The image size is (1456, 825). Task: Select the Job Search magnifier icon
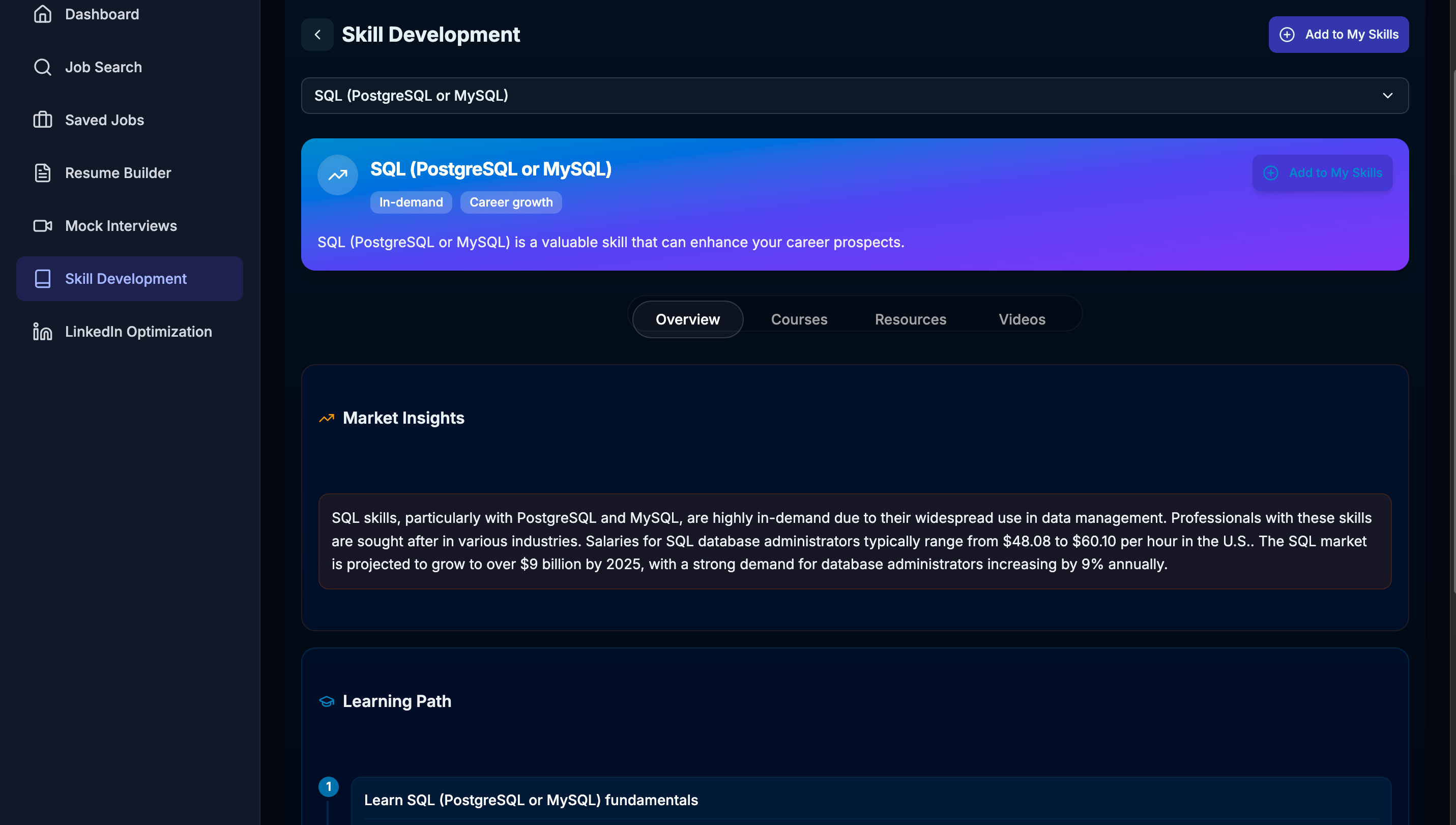[43, 67]
